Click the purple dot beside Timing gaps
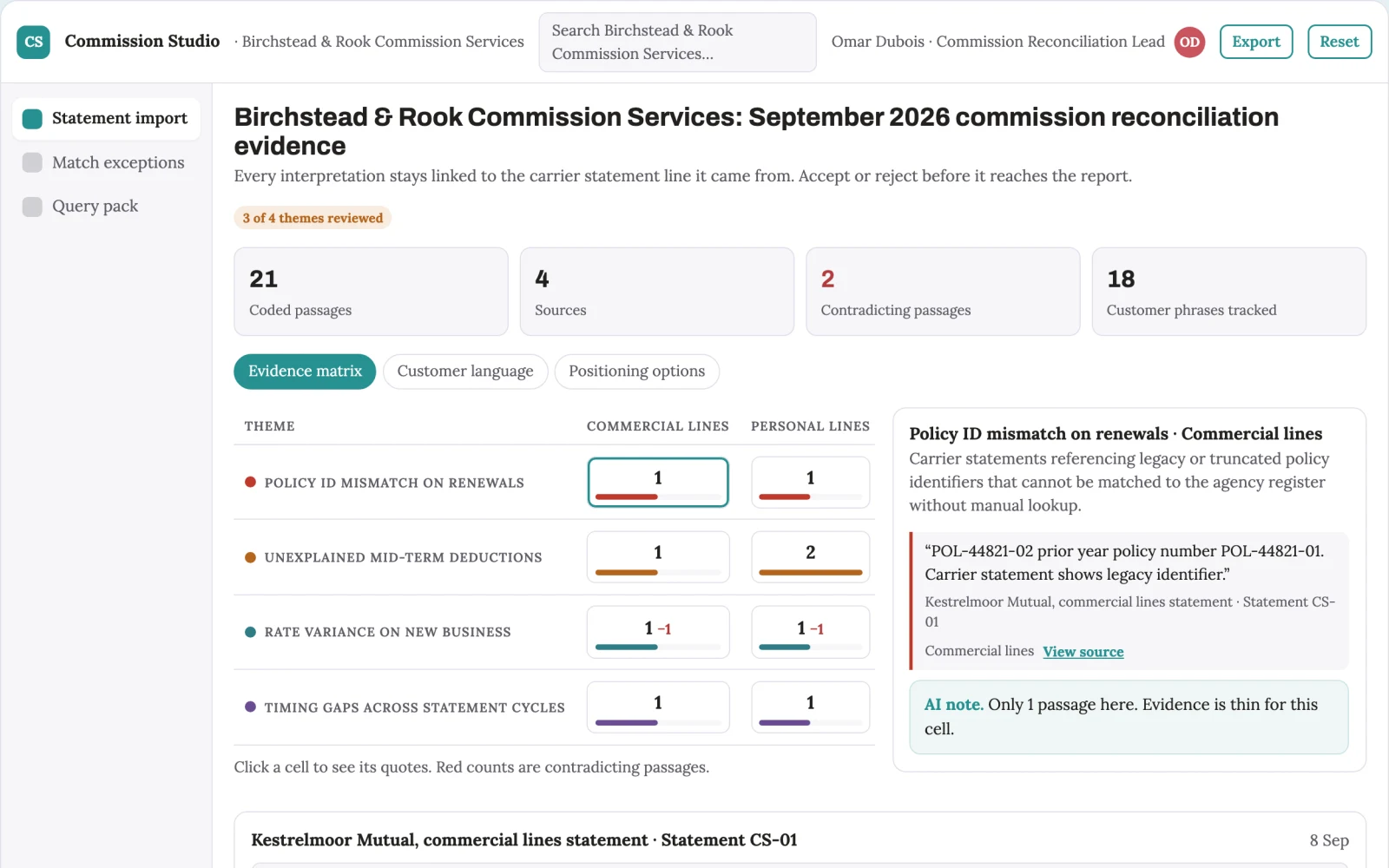This screenshot has height=868, width=1389. click(x=250, y=707)
